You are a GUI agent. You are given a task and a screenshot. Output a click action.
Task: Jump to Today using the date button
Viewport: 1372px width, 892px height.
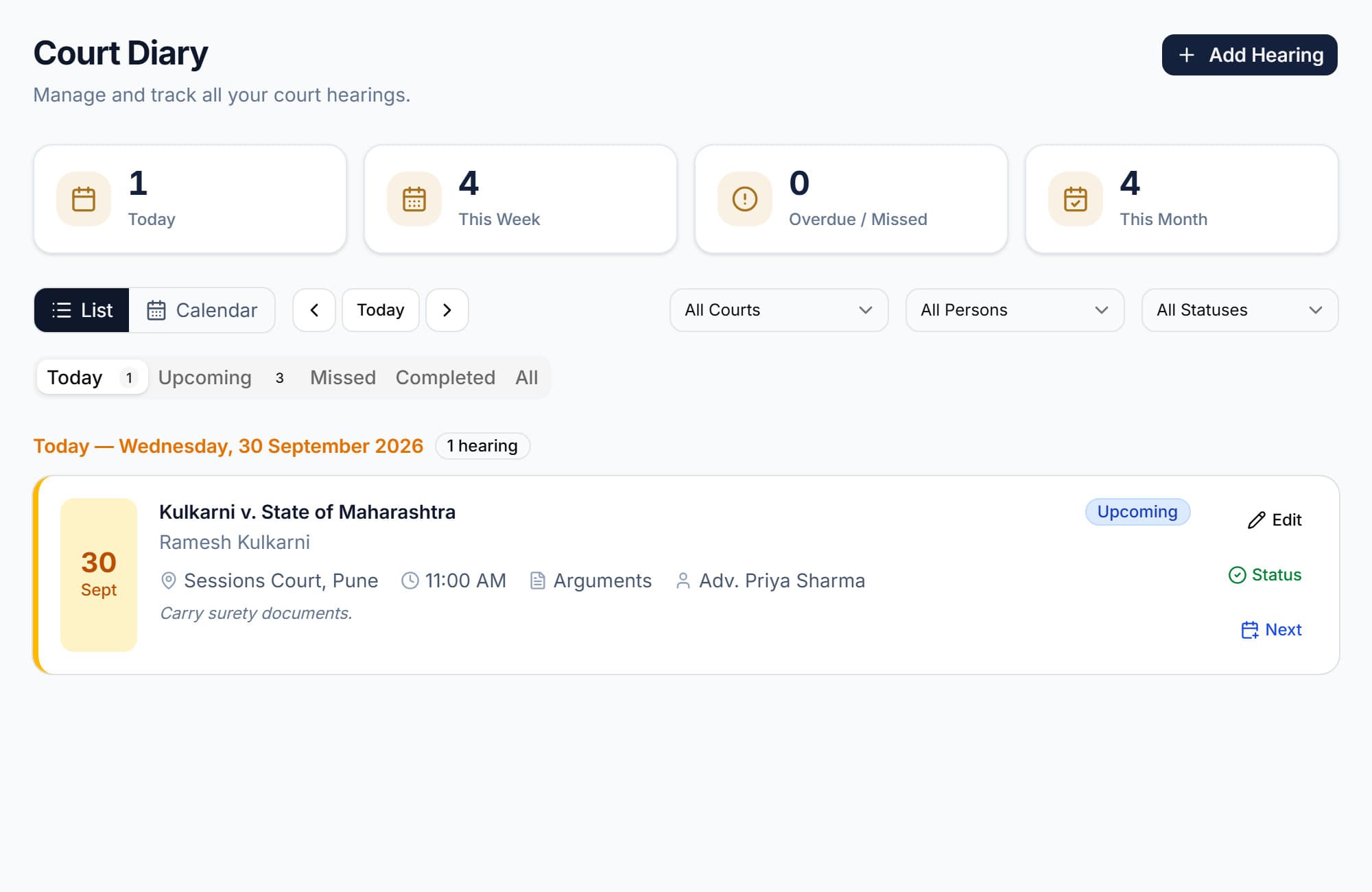[381, 310]
